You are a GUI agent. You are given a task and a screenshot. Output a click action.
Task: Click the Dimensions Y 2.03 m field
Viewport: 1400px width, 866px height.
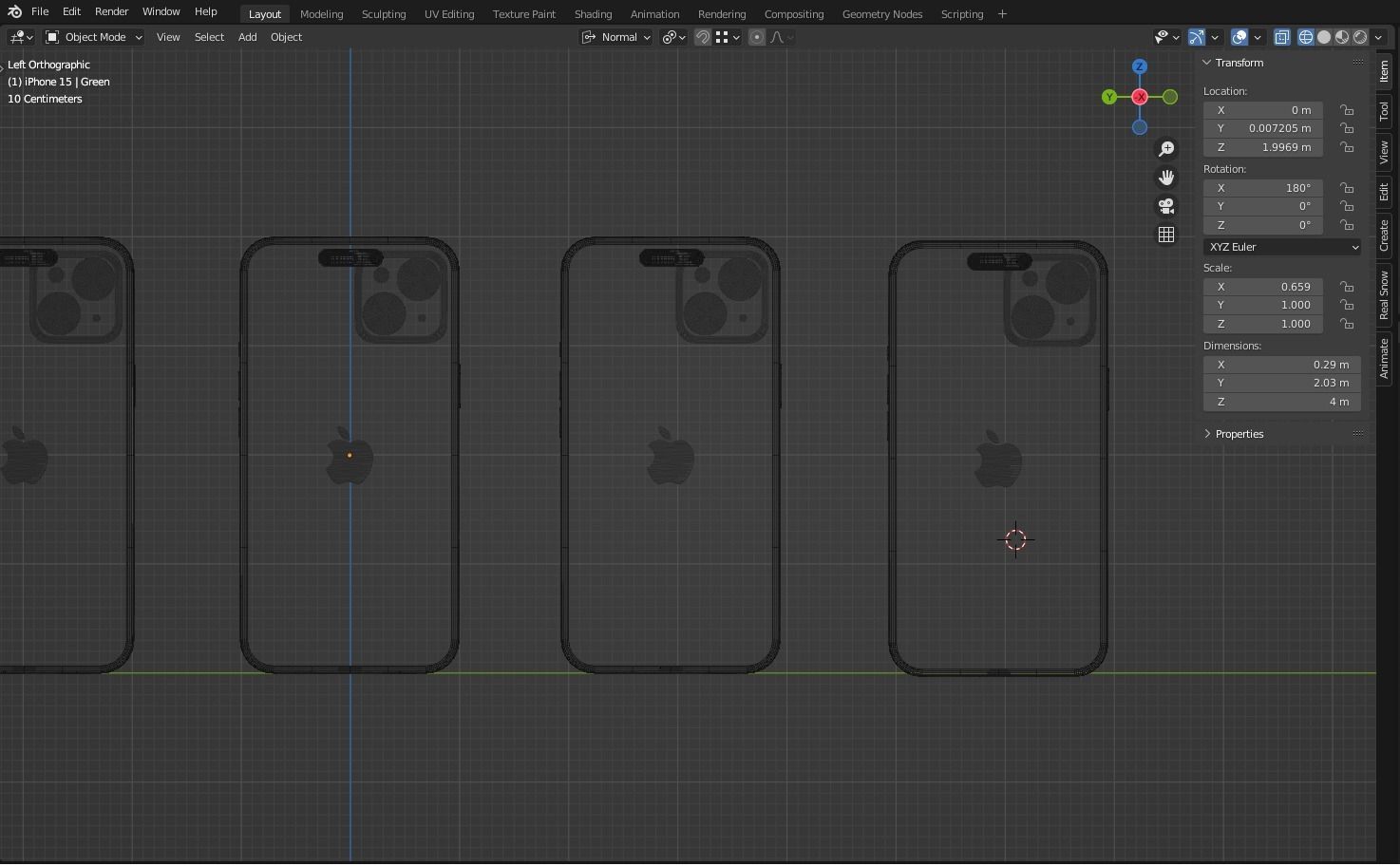tap(1282, 383)
